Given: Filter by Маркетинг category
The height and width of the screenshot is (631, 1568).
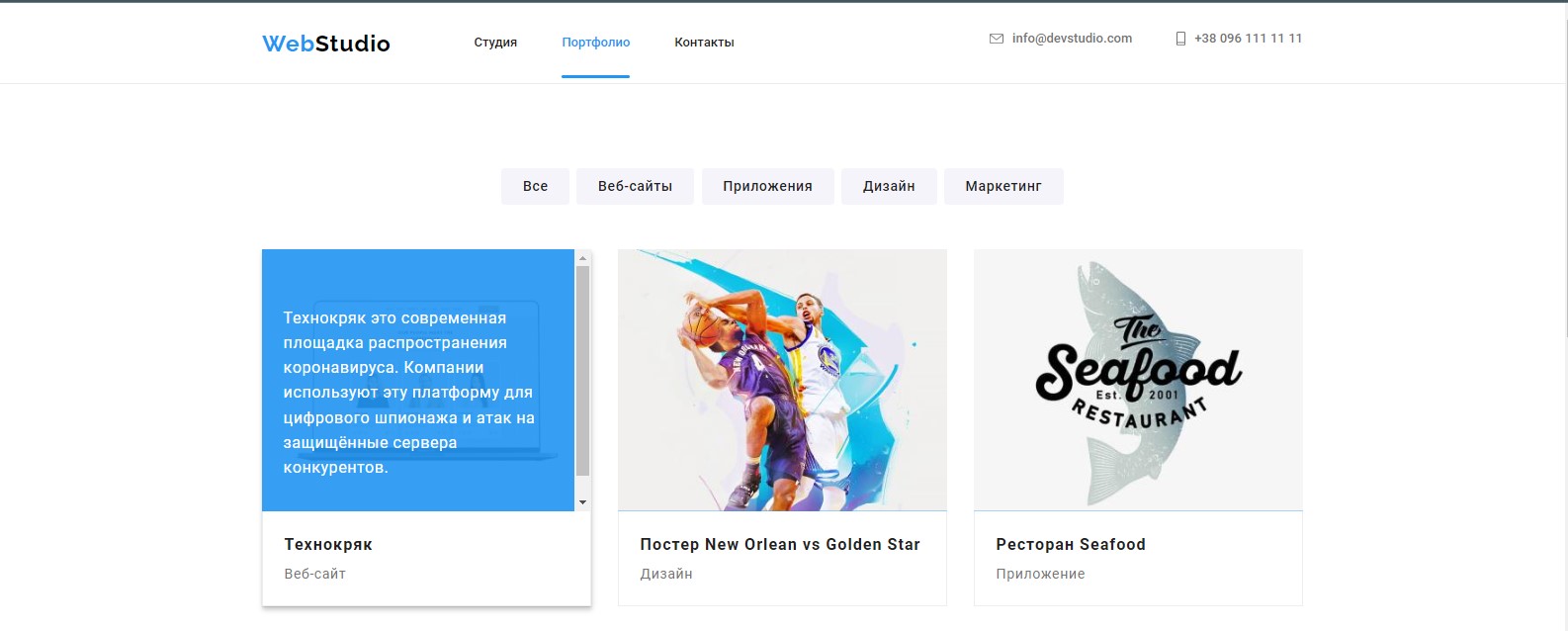Looking at the screenshot, I should (x=1003, y=186).
